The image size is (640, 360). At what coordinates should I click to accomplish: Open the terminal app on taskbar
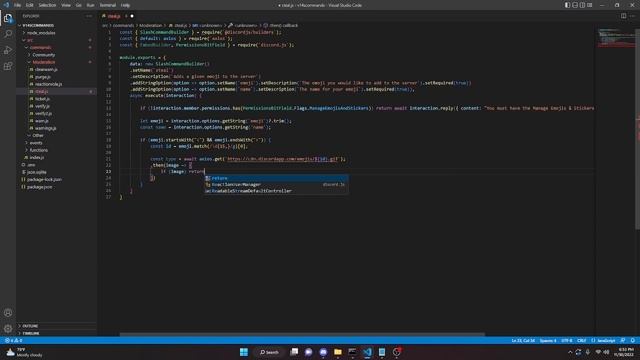click(x=352, y=352)
